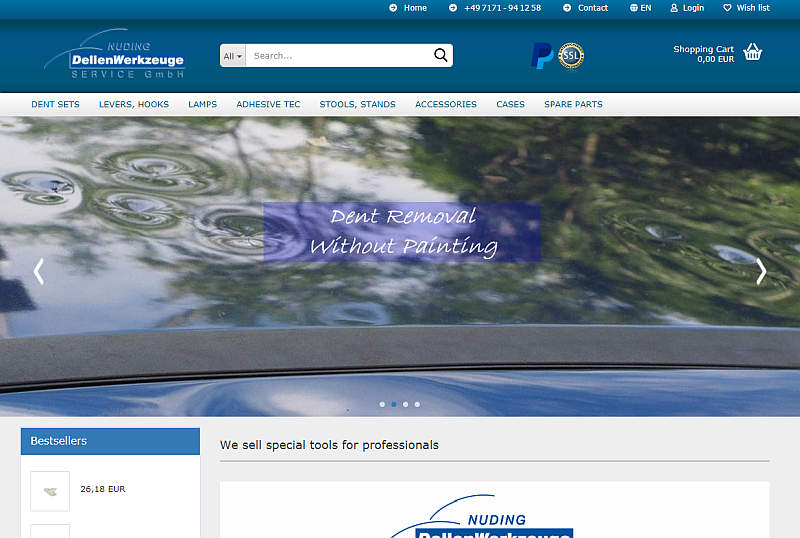
Task: Click the 0,00 EUR cart total
Action: tap(716, 59)
